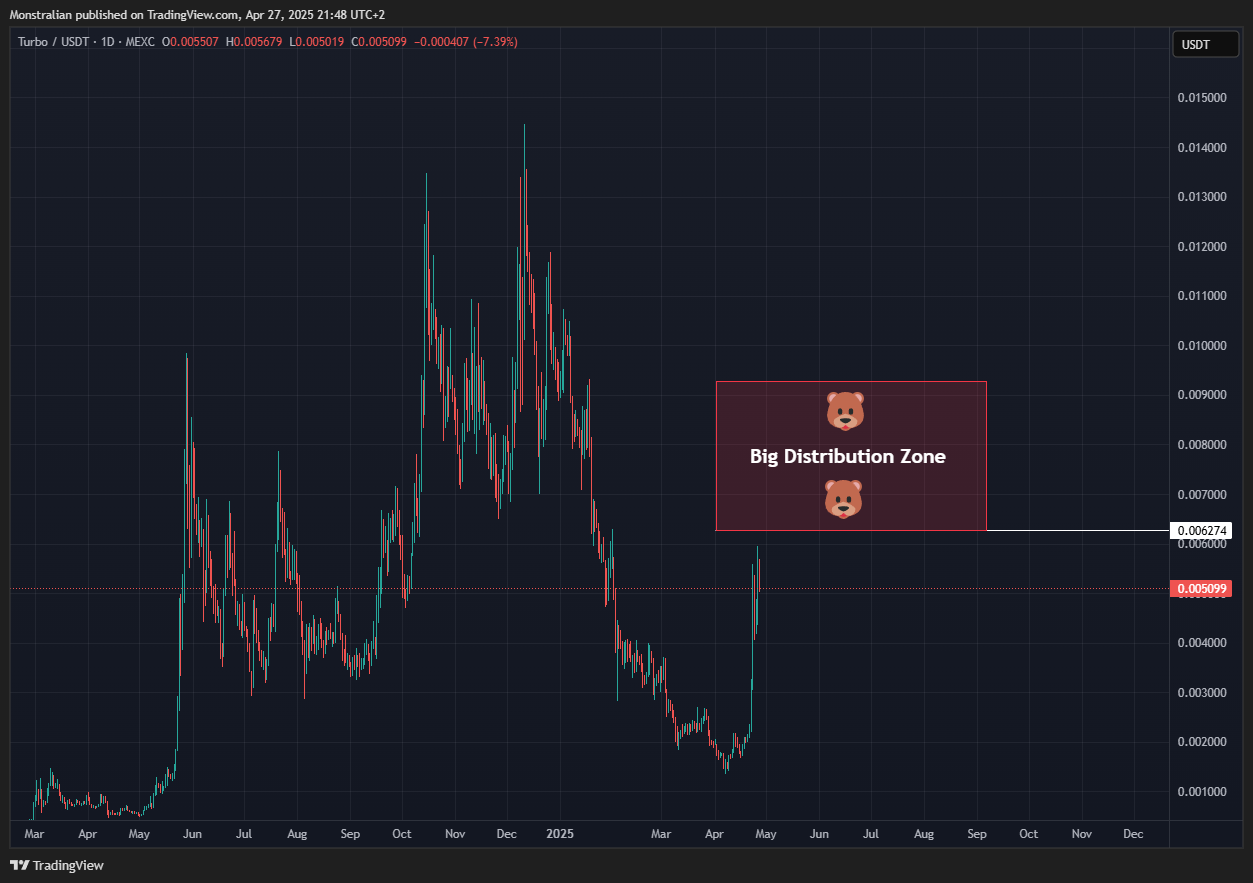Click the 0.007000 price axis label
Image resolution: width=1253 pixels, height=883 pixels.
pyautogui.click(x=1200, y=495)
